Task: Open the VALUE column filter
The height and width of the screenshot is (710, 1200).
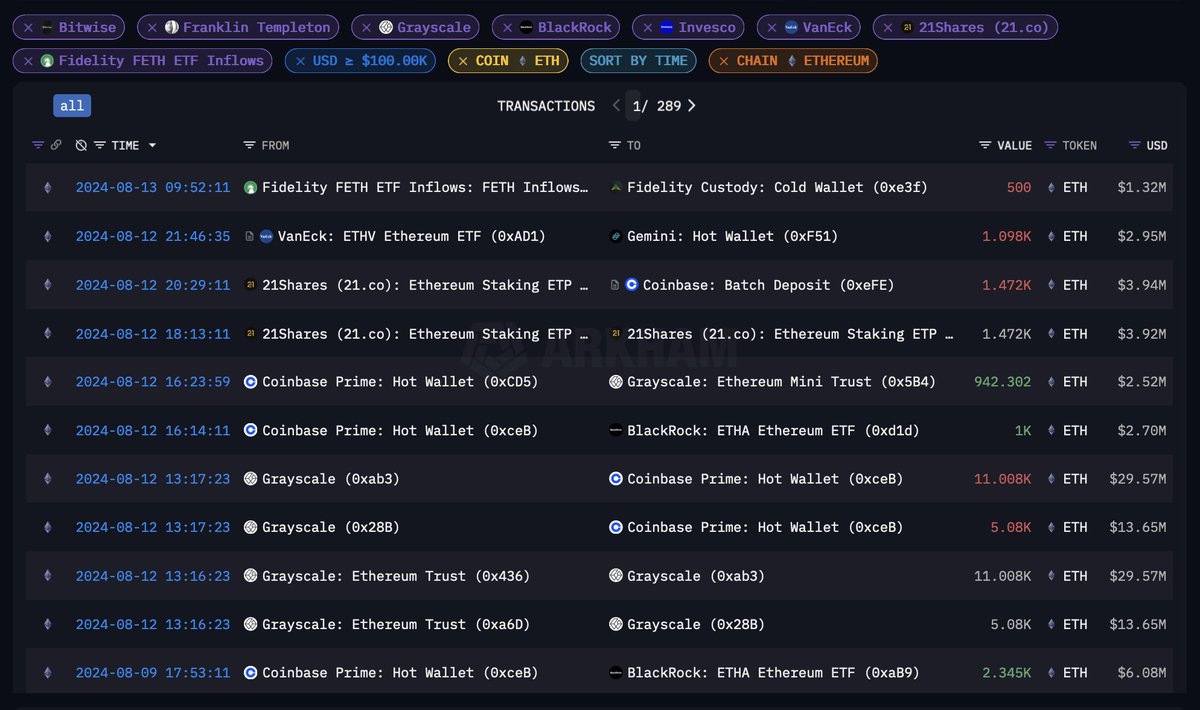Action: click(985, 146)
